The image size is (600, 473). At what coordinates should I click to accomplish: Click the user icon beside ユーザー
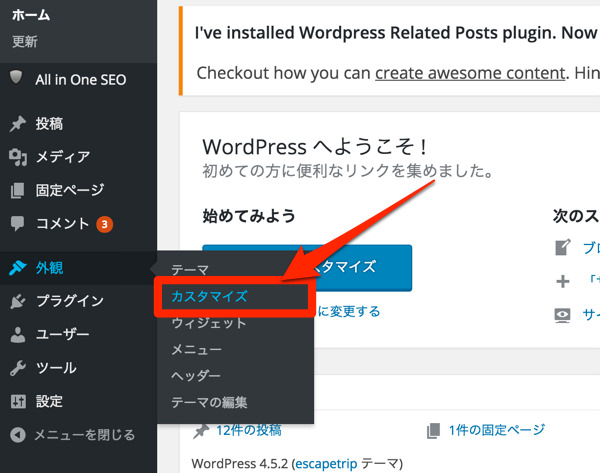click(x=18, y=334)
